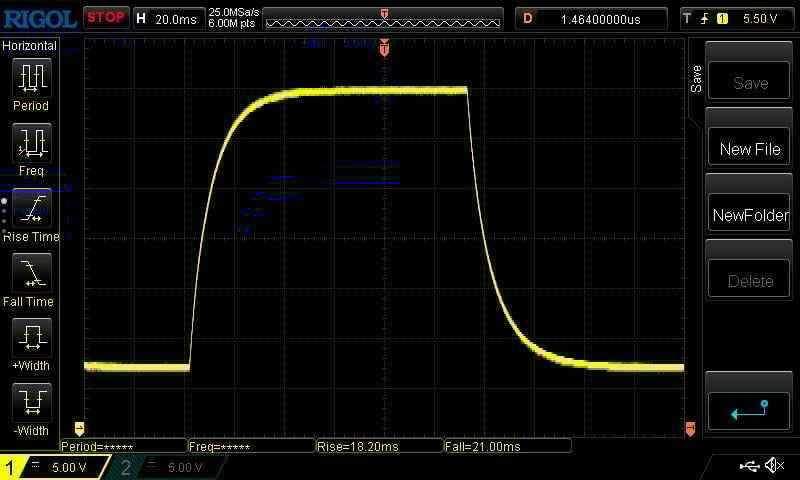Click the 20.0ms horizontal timebase readout

(x=176, y=19)
